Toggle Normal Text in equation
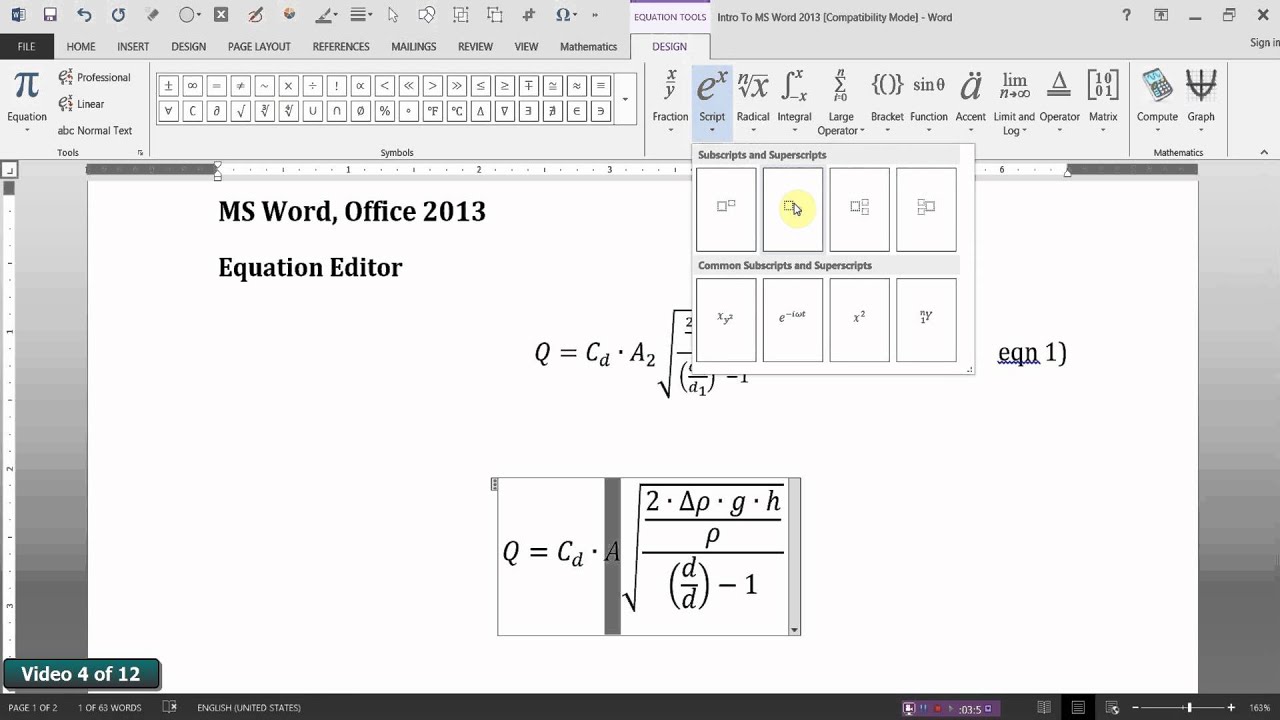1280x720 pixels. coord(94,130)
